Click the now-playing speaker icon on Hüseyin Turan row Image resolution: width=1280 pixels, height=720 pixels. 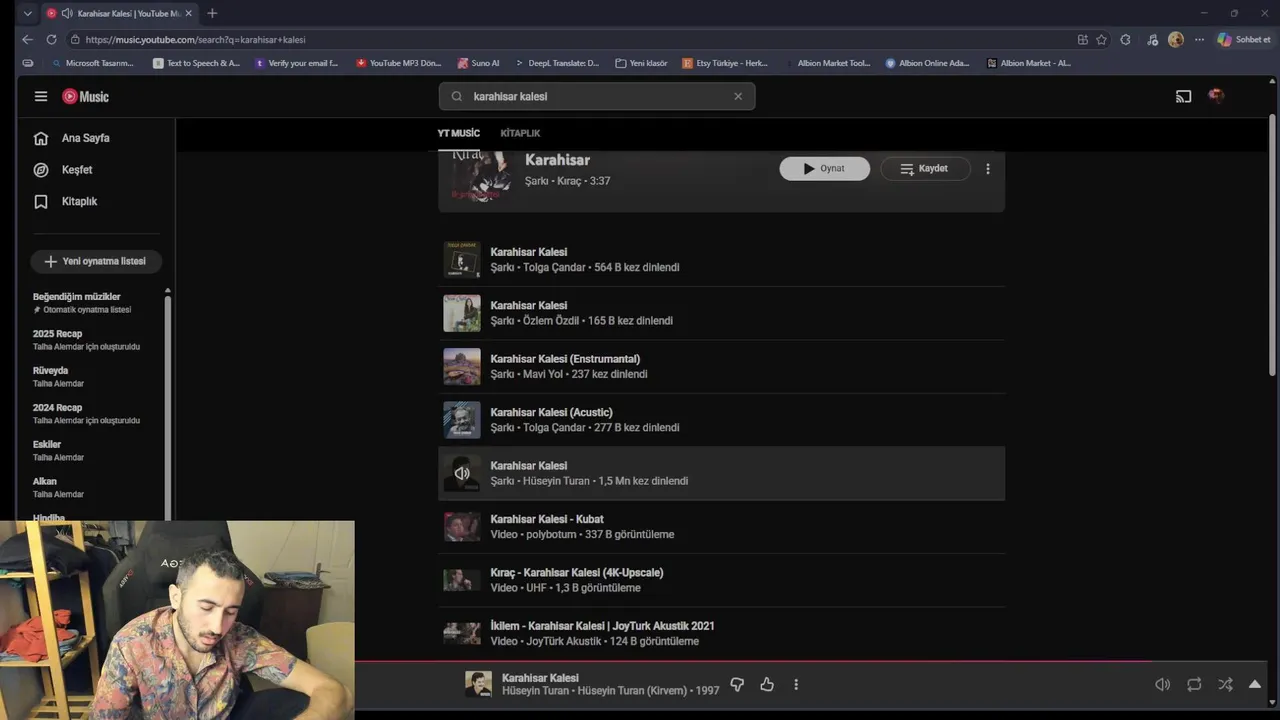pos(462,473)
